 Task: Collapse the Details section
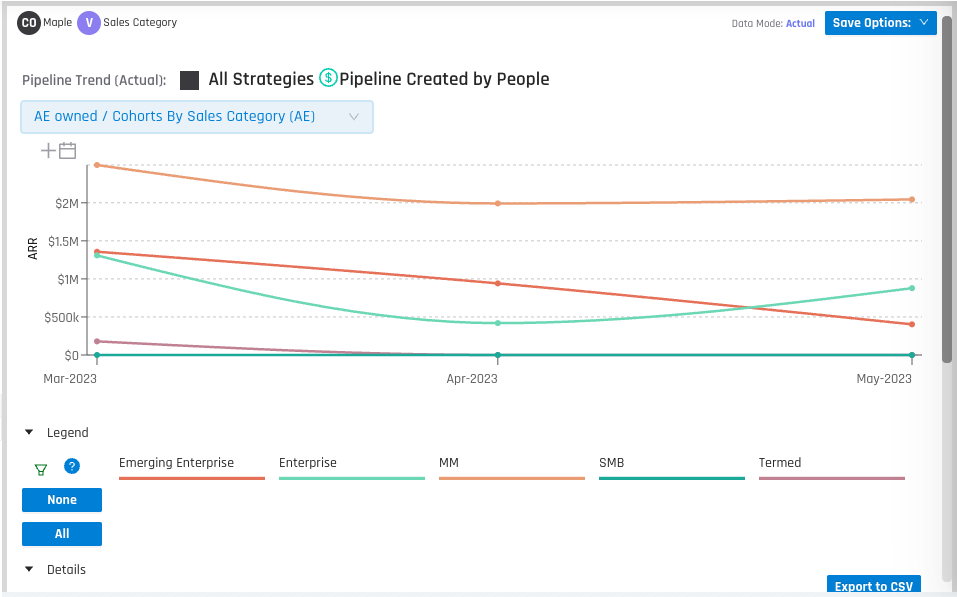coord(29,569)
